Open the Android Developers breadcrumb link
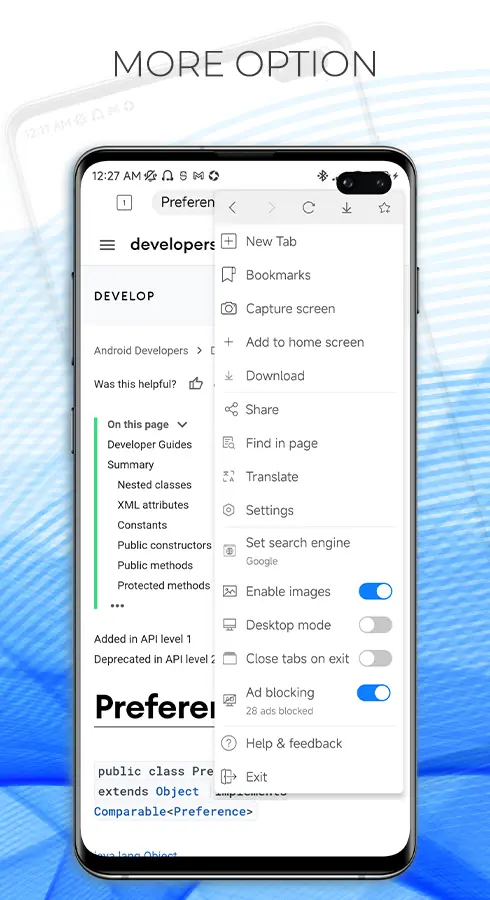Image resolution: width=490 pixels, height=900 pixels. click(x=141, y=351)
